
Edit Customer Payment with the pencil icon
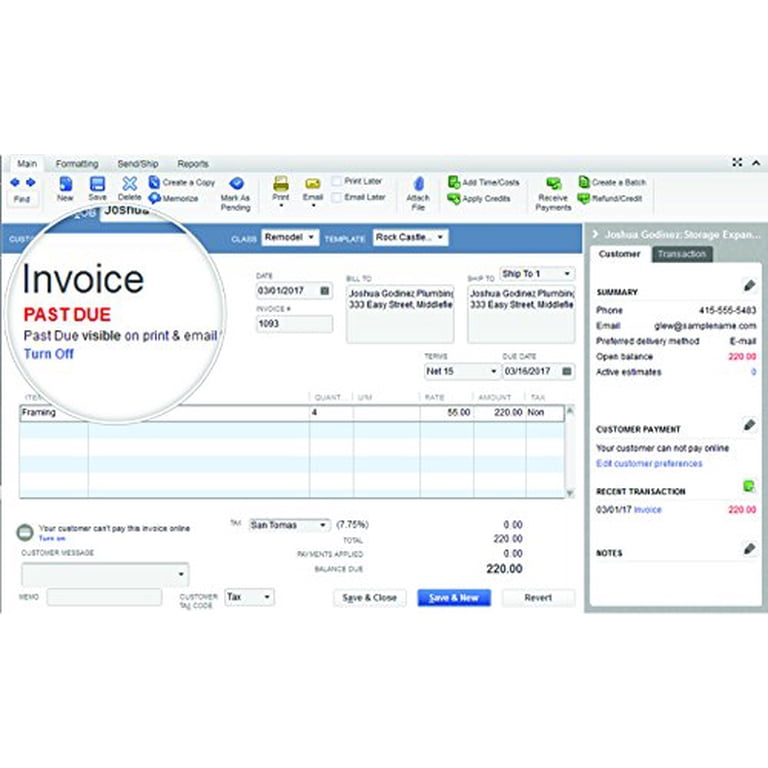749,425
